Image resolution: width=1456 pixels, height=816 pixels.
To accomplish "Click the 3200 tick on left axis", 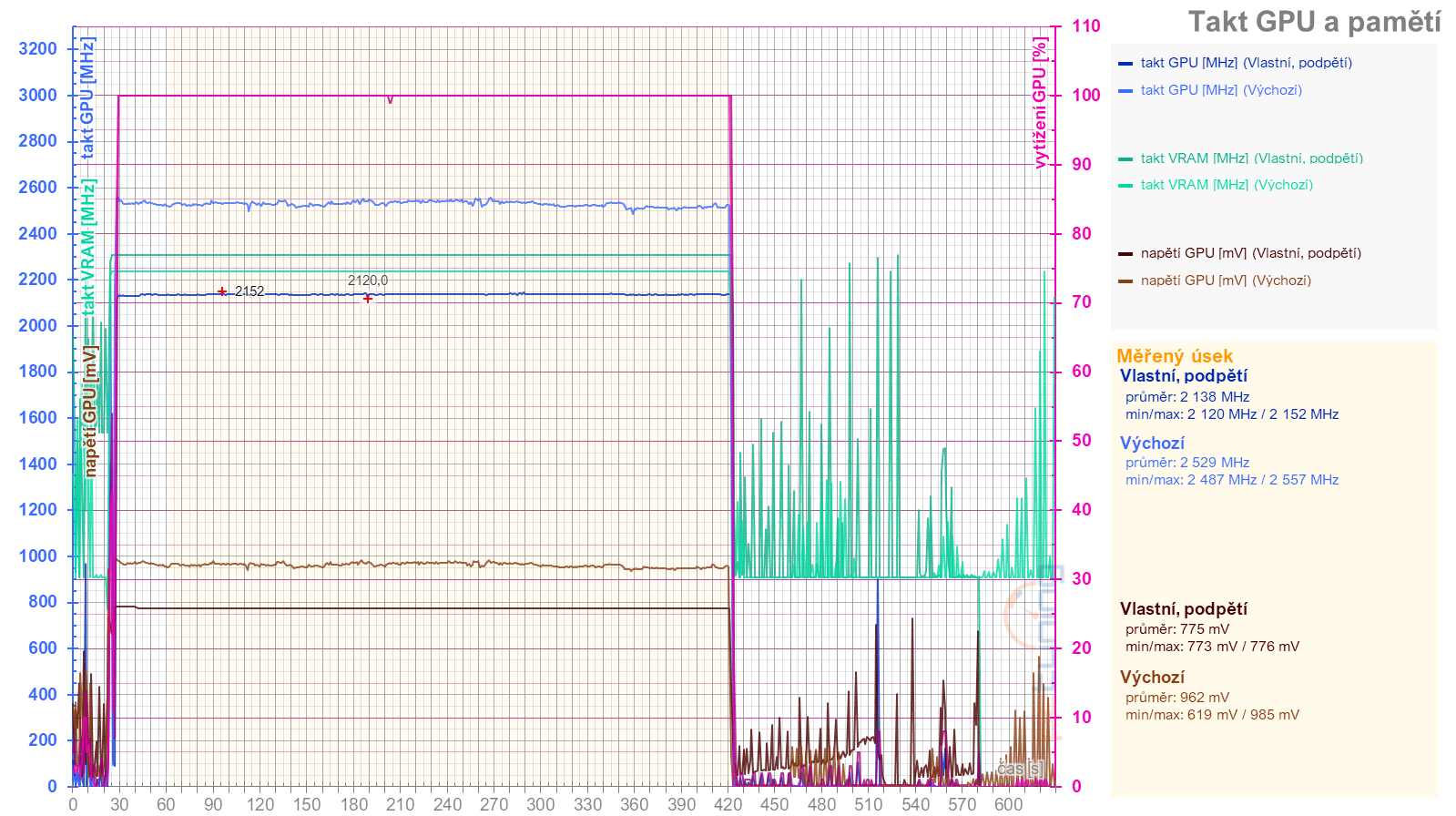I will coord(37,48).
